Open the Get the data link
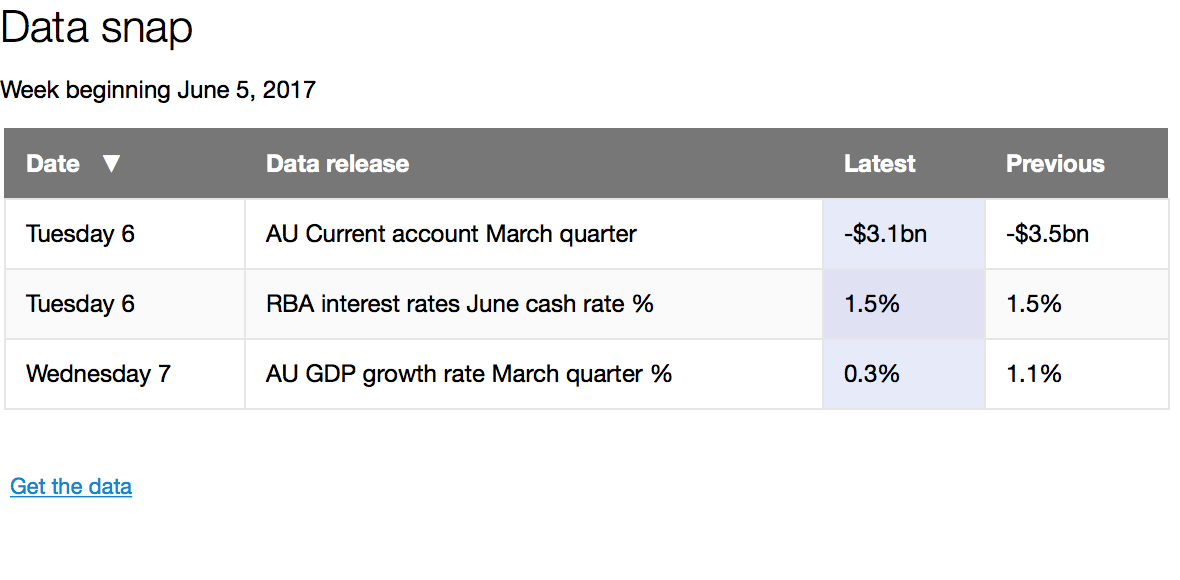Viewport: 1180px width, 580px height. 70,486
